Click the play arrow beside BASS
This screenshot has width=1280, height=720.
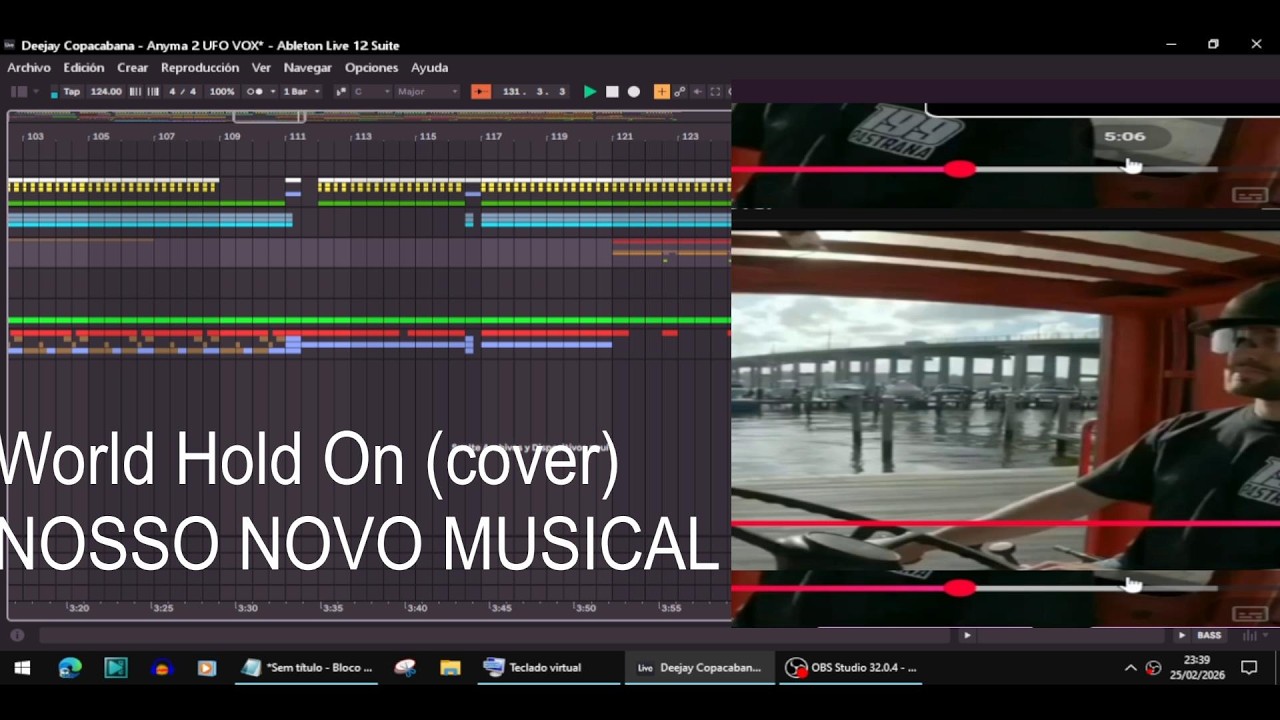click(x=1182, y=635)
